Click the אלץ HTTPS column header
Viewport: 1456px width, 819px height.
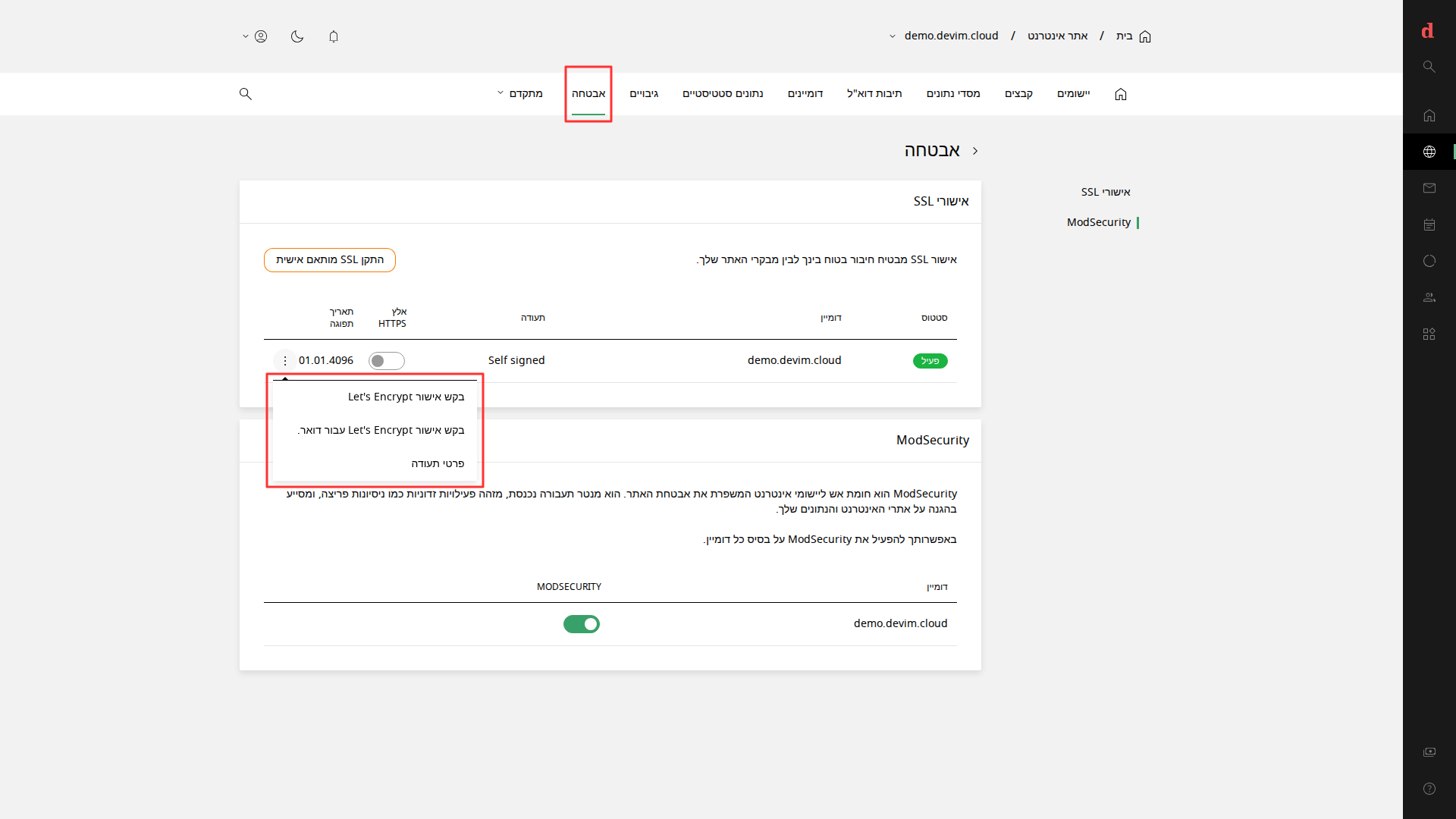coord(393,318)
